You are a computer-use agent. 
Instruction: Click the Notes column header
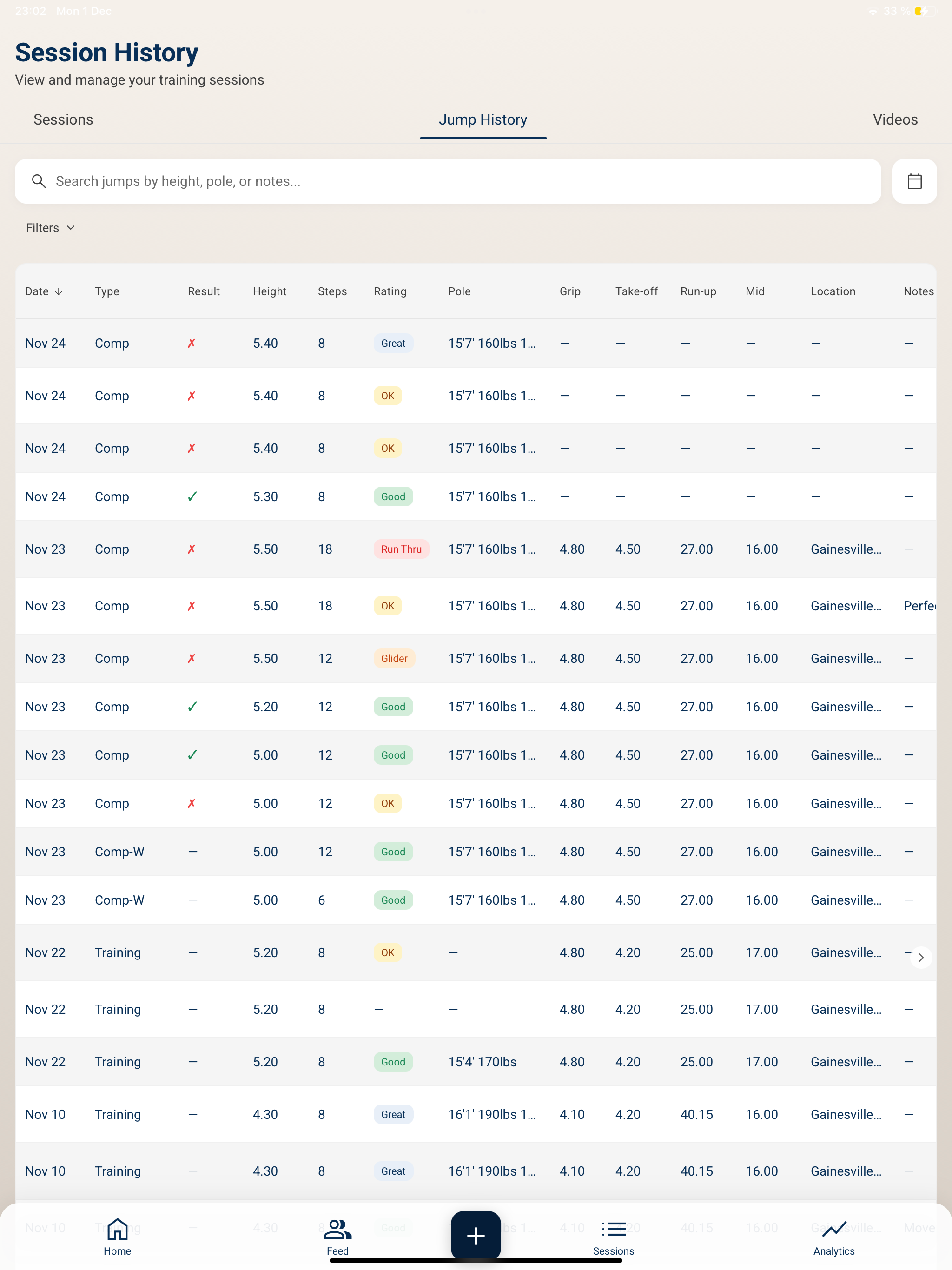pyautogui.click(x=918, y=291)
